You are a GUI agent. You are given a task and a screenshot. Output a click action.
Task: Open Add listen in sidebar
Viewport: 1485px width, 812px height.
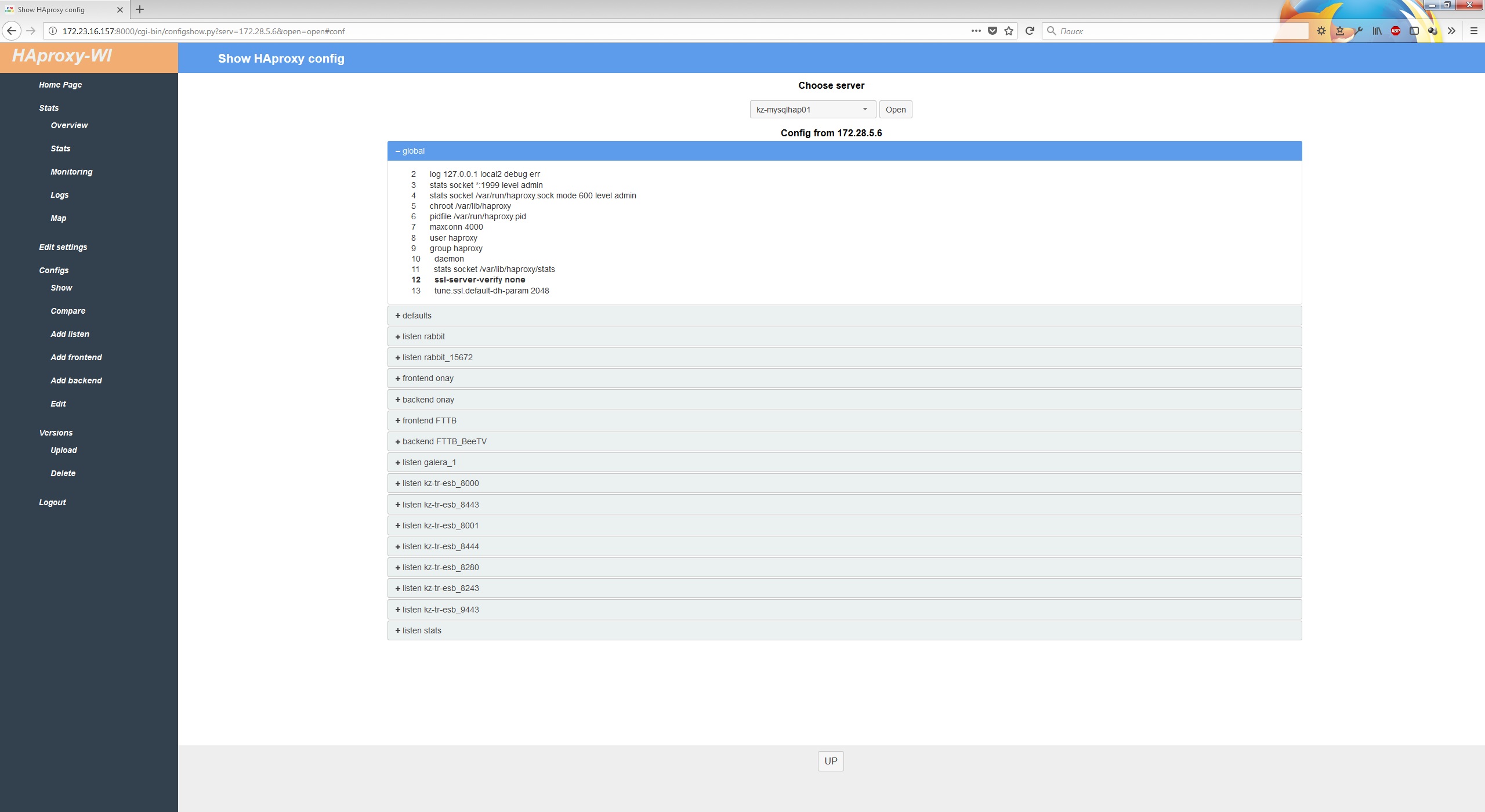70,334
